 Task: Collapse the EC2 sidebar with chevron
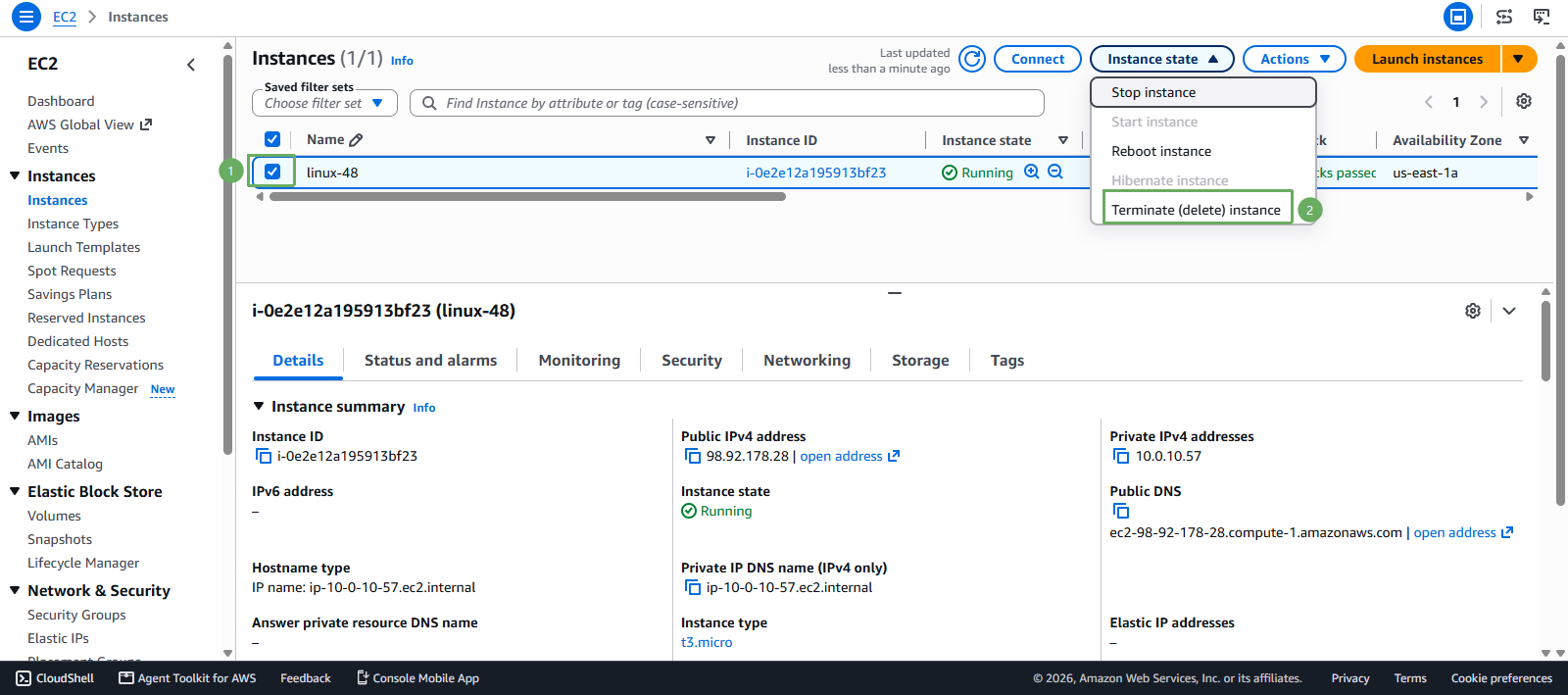coord(191,65)
